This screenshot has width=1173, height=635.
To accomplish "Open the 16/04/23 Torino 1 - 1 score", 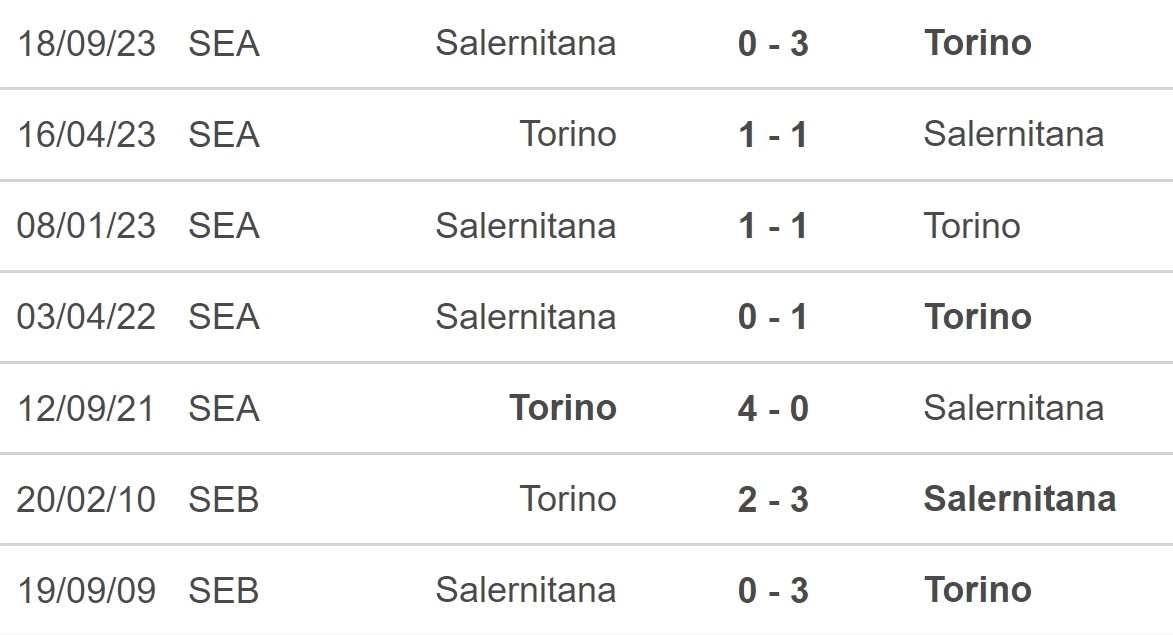I will coord(773,135).
